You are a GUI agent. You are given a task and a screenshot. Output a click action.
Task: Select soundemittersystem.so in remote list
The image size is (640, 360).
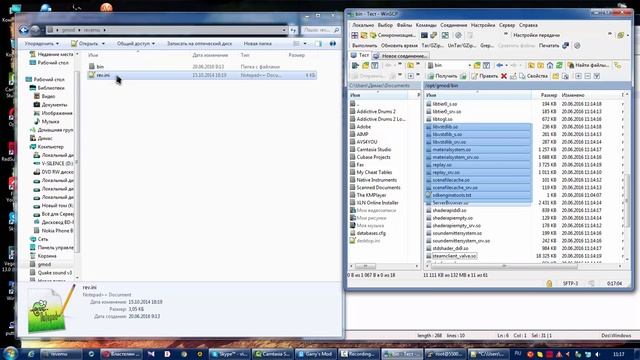click(457, 233)
